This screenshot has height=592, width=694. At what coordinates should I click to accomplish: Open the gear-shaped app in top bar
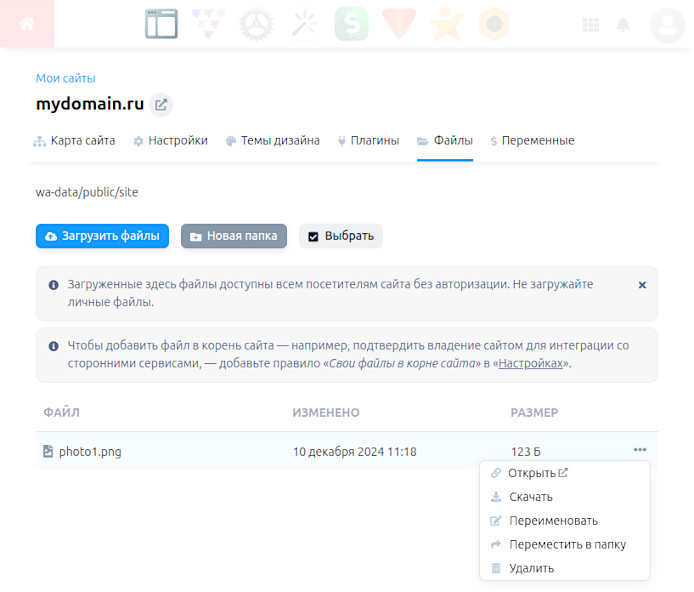[256, 24]
